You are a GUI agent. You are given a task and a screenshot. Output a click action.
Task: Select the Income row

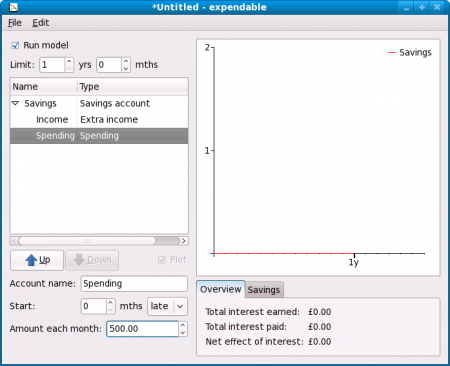[x=99, y=119]
